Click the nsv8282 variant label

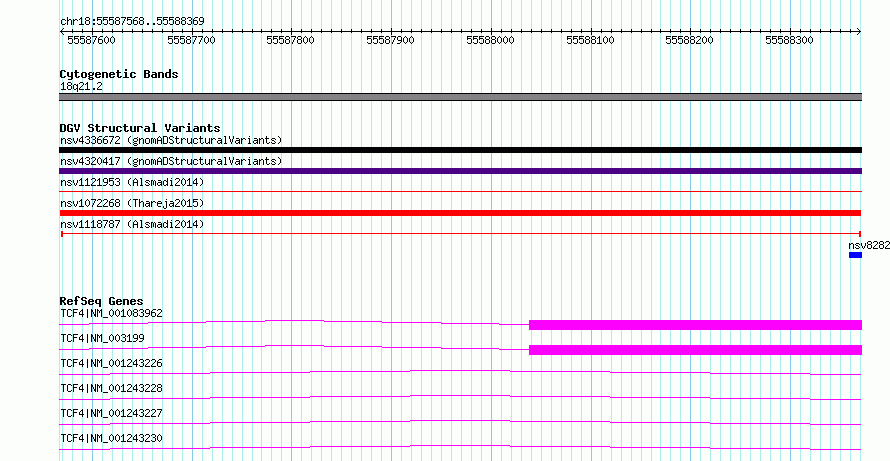click(x=868, y=245)
